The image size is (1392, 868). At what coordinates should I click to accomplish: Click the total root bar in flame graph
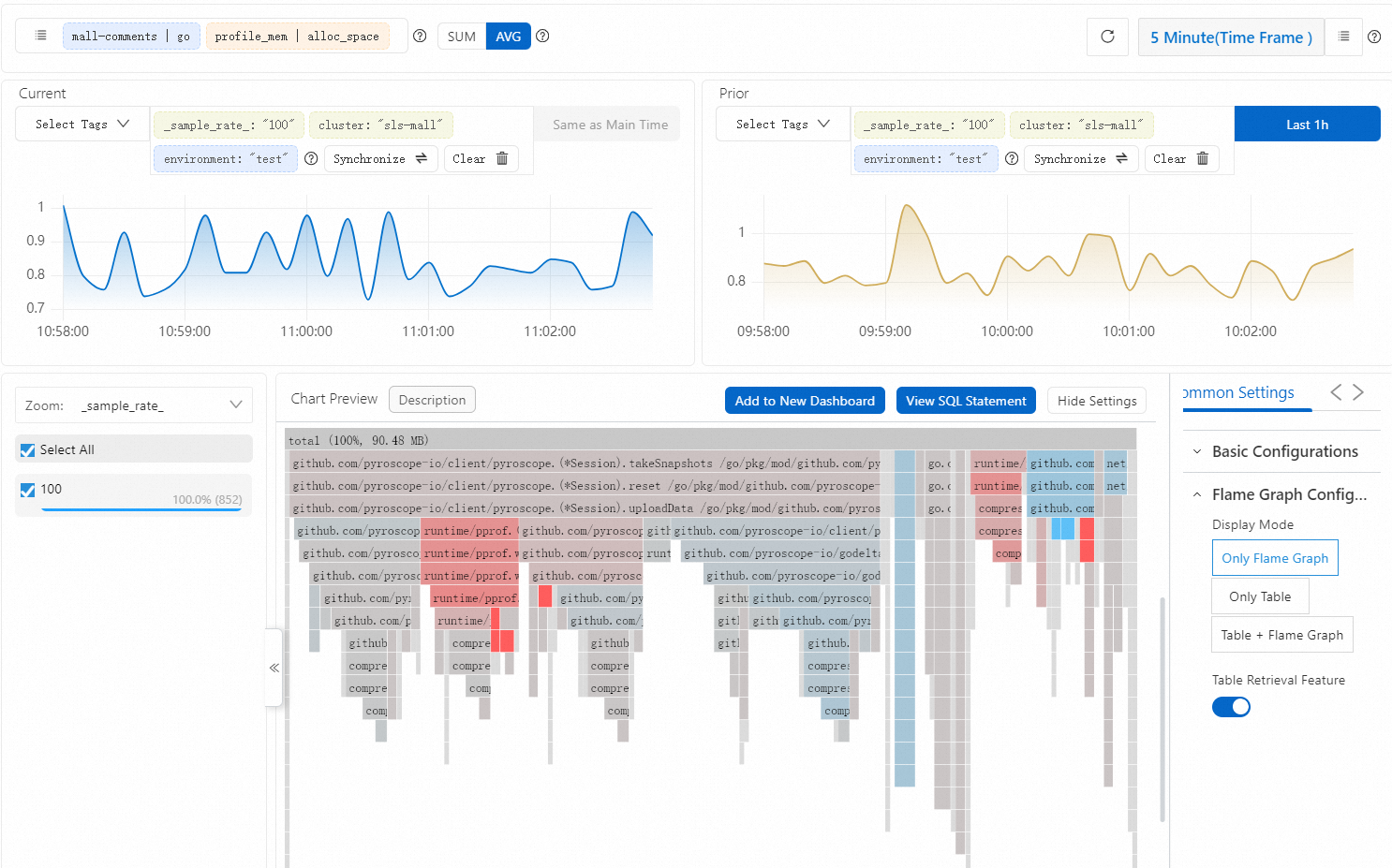pos(710,440)
